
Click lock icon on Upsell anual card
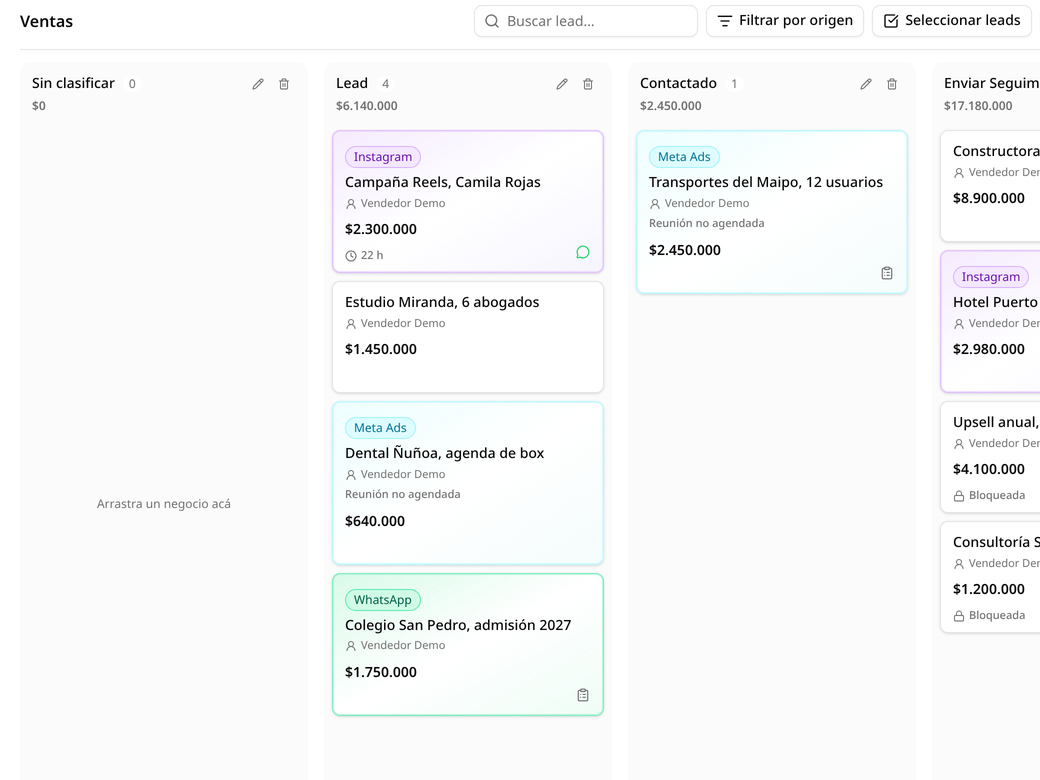(958, 496)
